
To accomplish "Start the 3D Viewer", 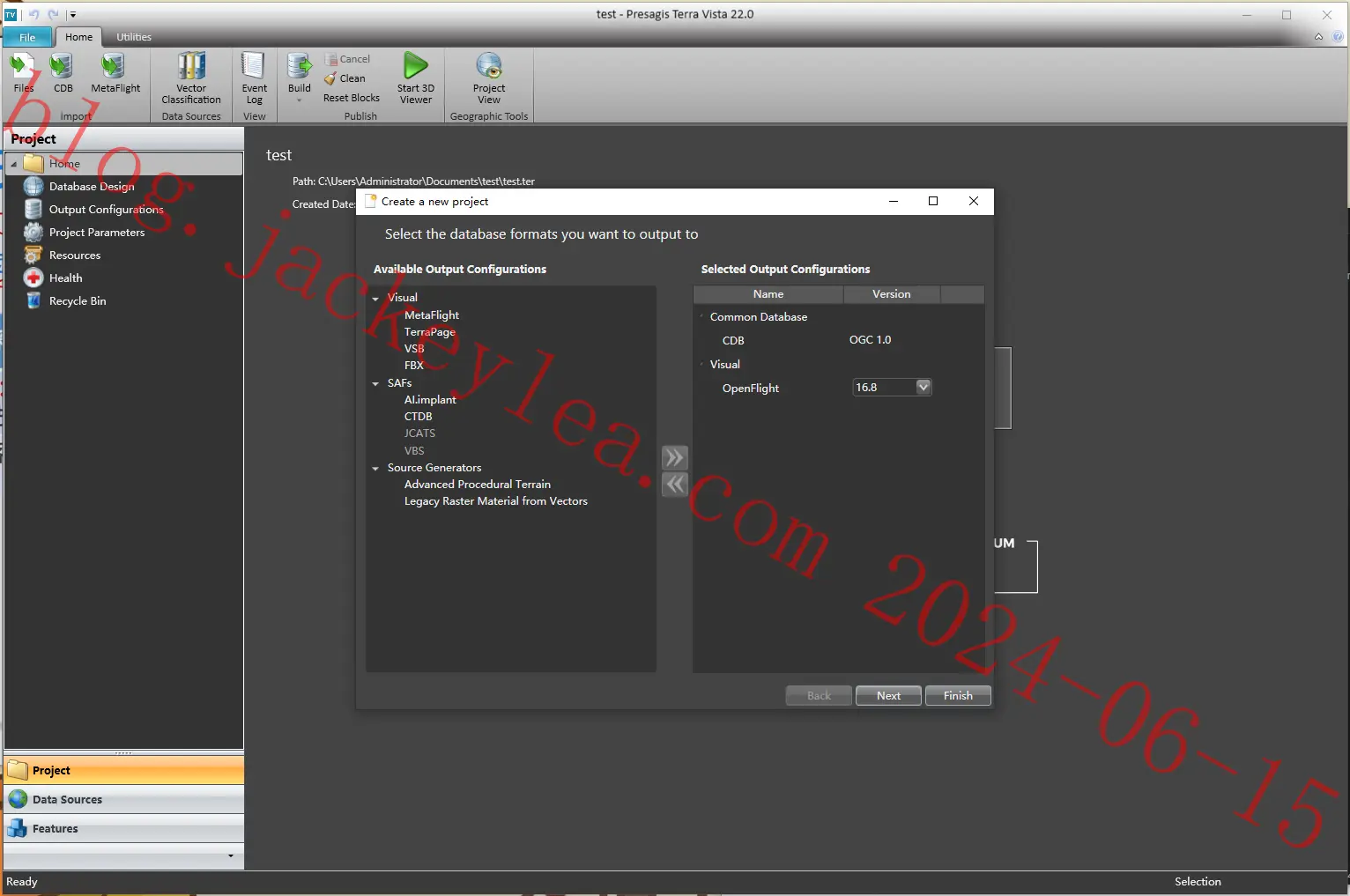I will [x=415, y=78].
